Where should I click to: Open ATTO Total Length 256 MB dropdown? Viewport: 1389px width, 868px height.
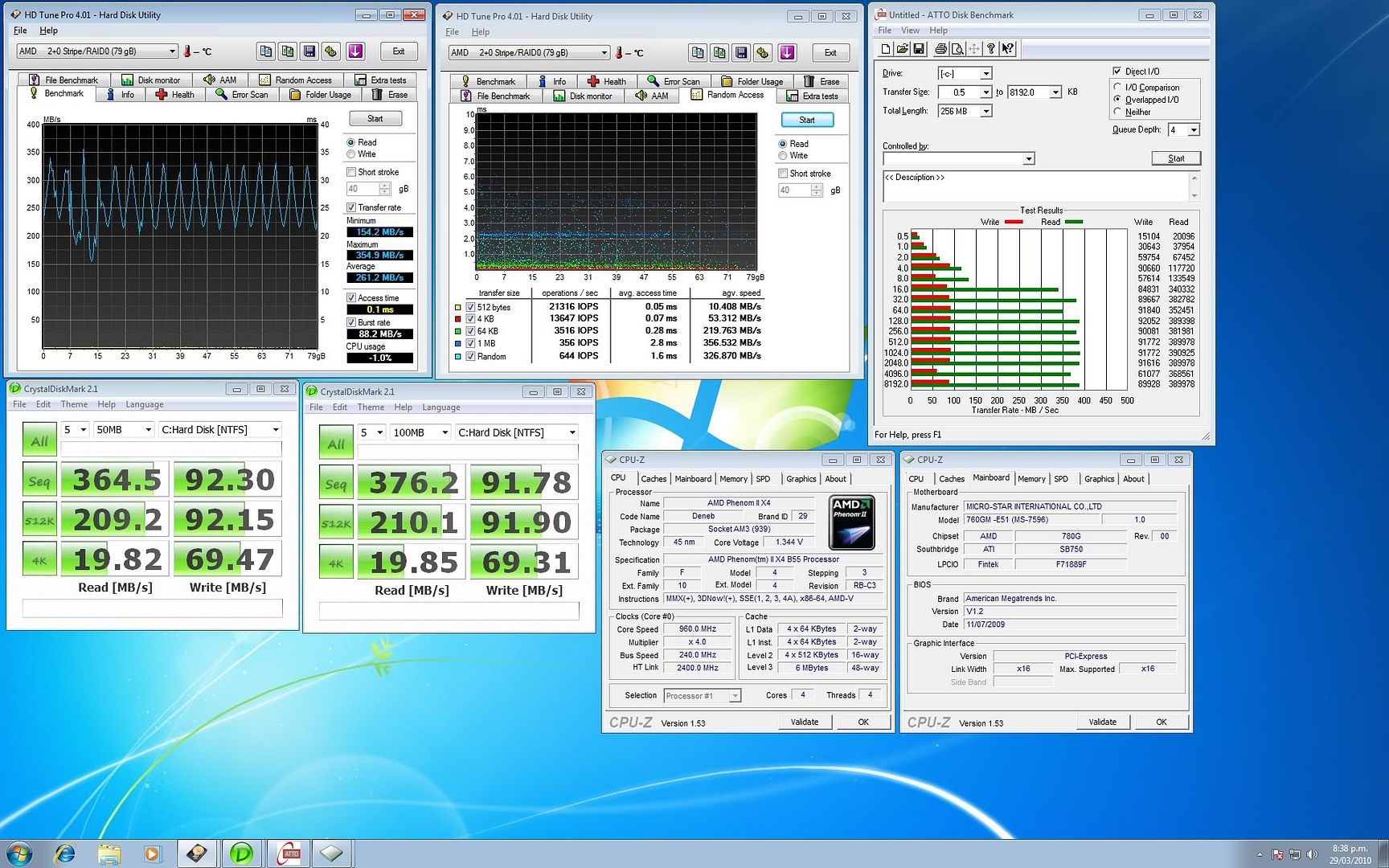click(986, 111)
